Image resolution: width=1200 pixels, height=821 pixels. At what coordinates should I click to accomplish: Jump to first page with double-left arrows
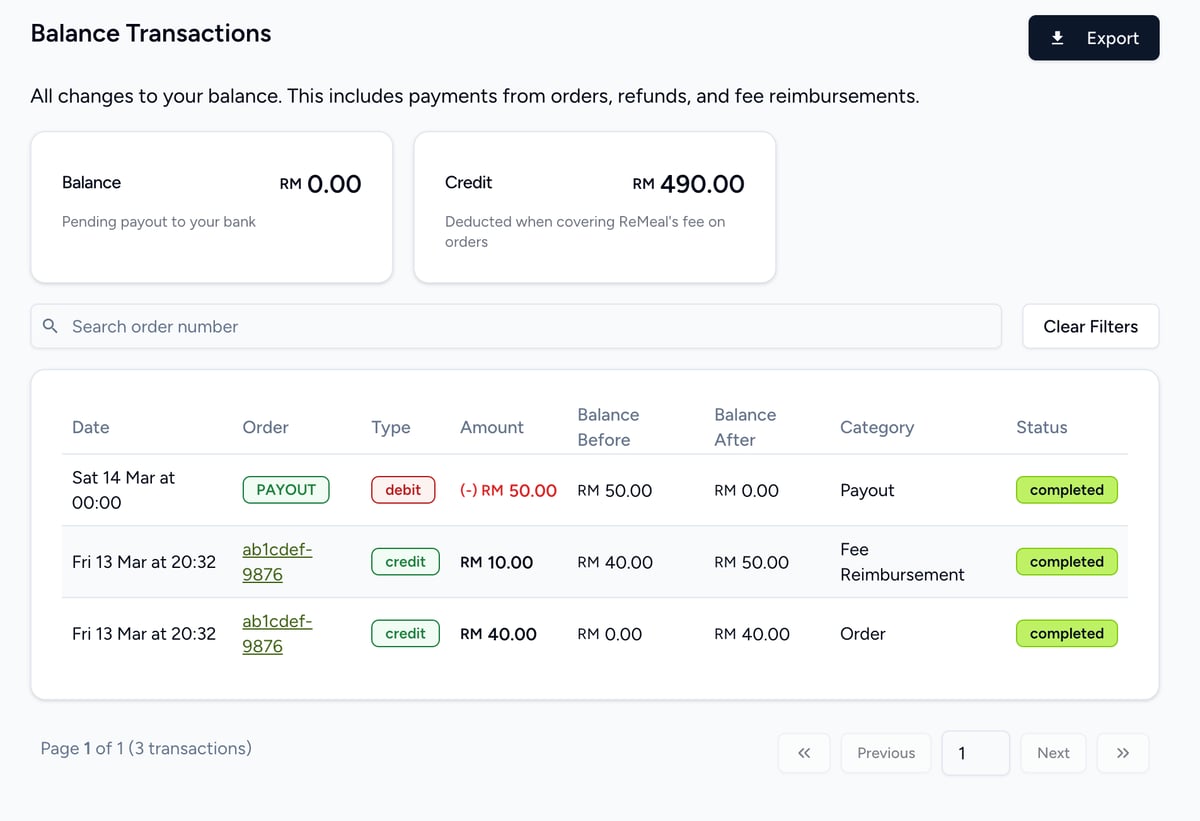point(804,753)
